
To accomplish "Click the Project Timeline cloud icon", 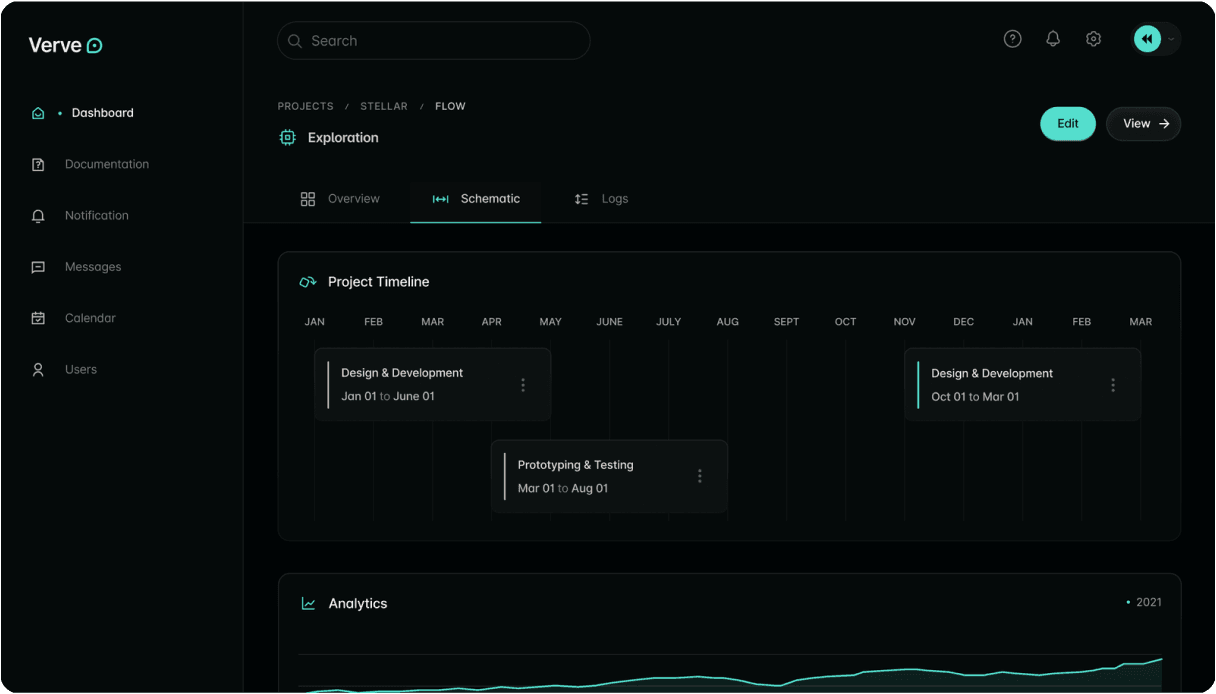I will coord(307,281).
